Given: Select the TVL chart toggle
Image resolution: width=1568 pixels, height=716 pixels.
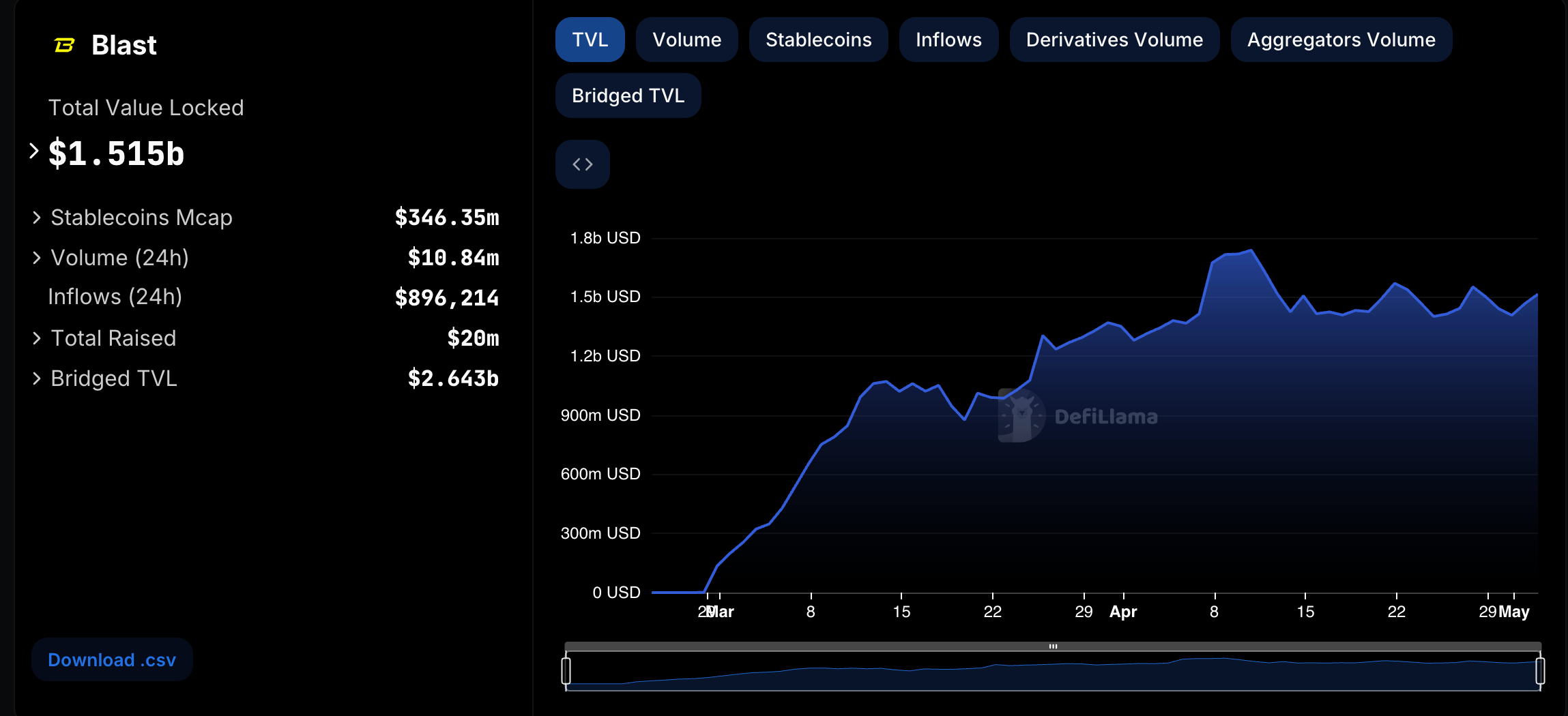Looking at the screenshot, I should pyautogui.click(x=590, y=40).
